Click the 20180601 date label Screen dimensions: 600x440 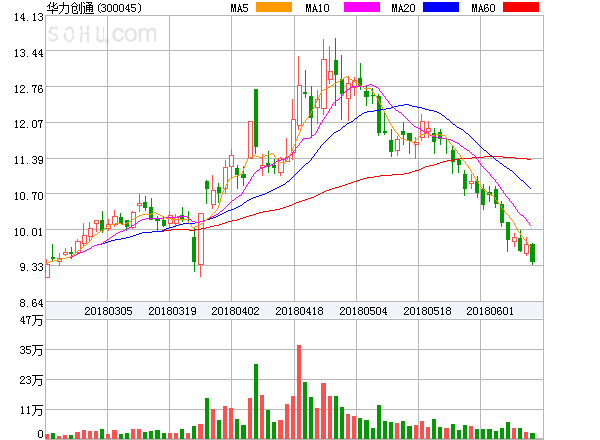[x=490, y=311]
